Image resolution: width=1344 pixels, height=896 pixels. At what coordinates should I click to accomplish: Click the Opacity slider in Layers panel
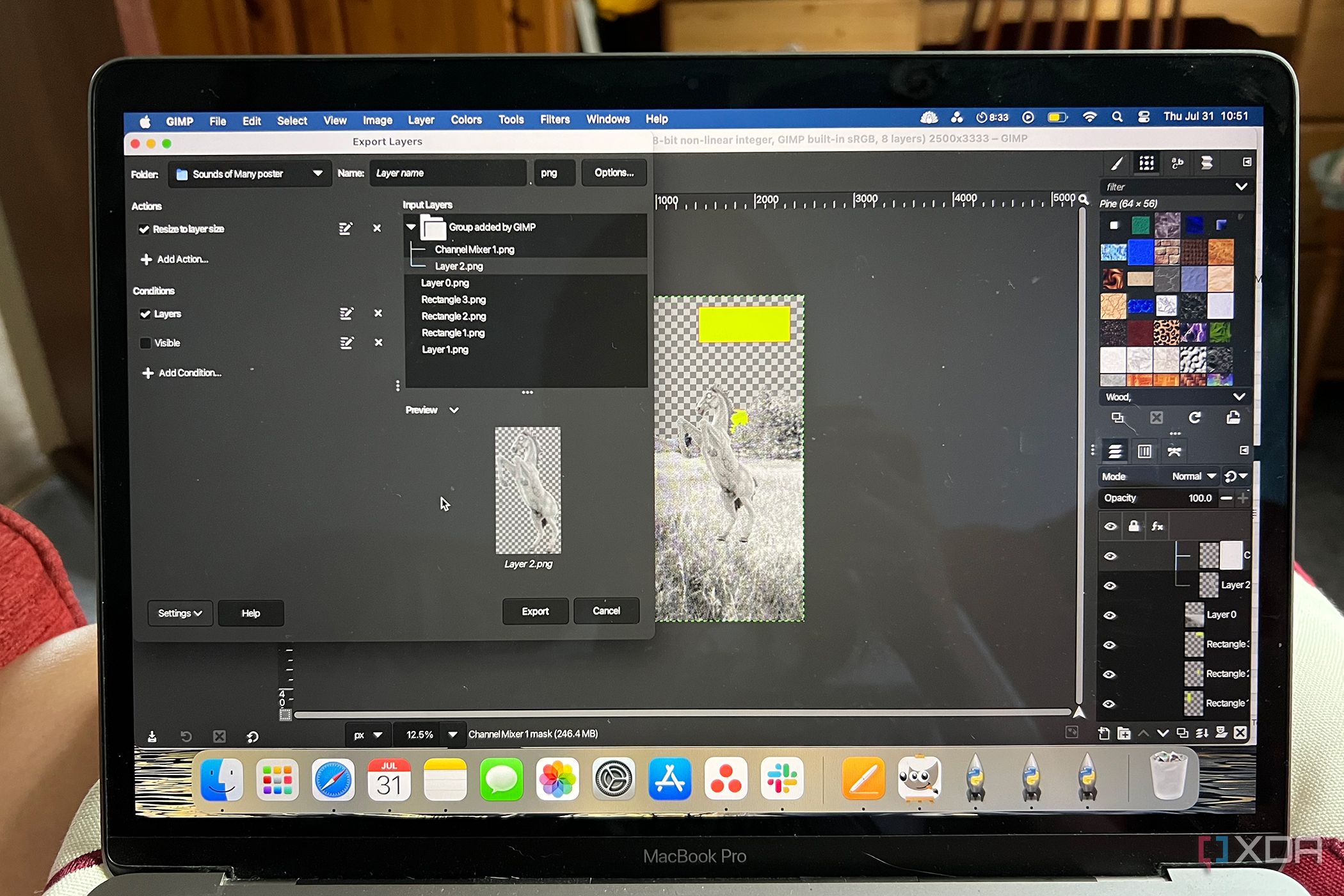tap(1158, 498)
